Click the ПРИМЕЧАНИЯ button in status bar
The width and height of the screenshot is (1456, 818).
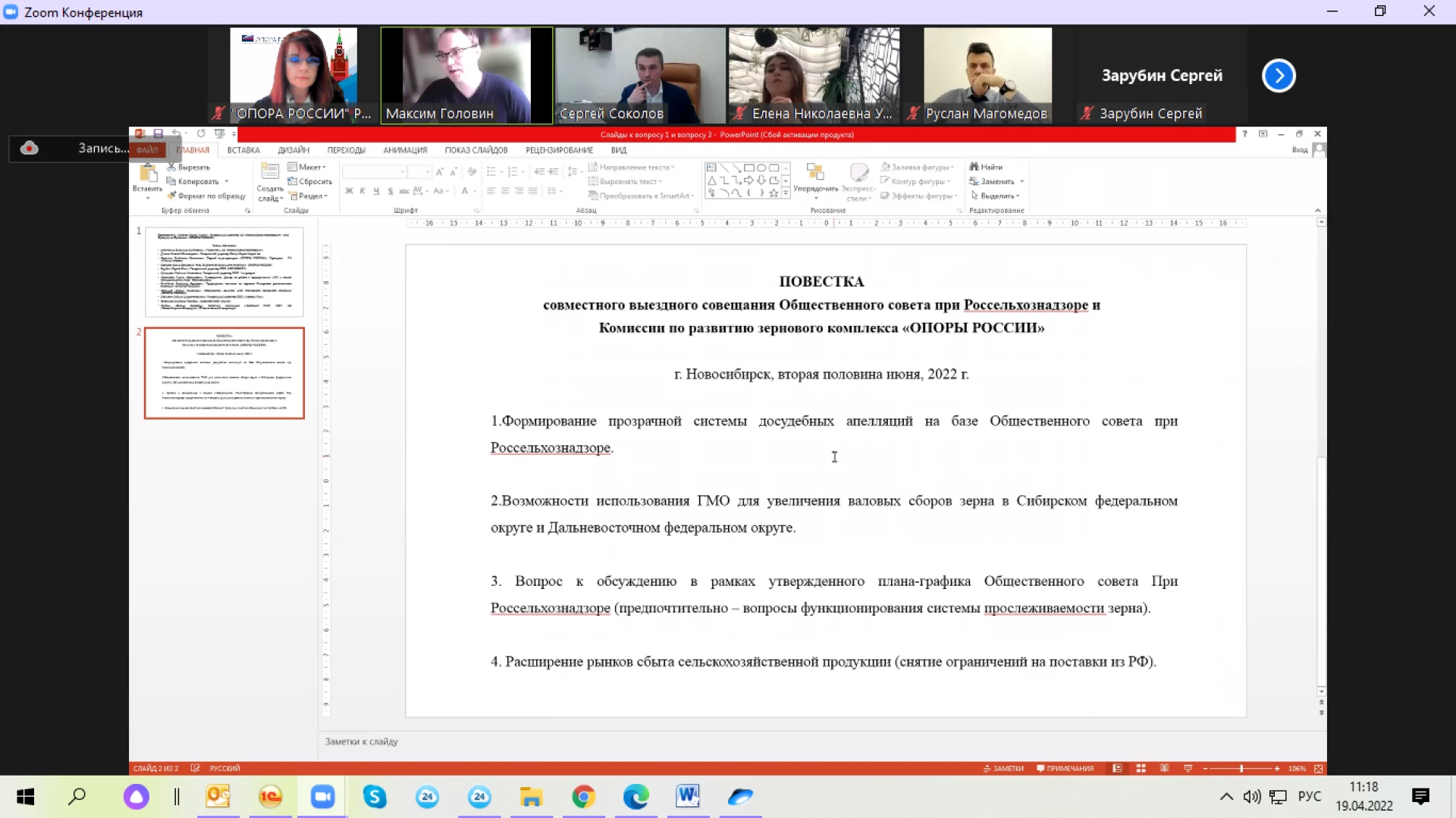(x=1065, y=768)
